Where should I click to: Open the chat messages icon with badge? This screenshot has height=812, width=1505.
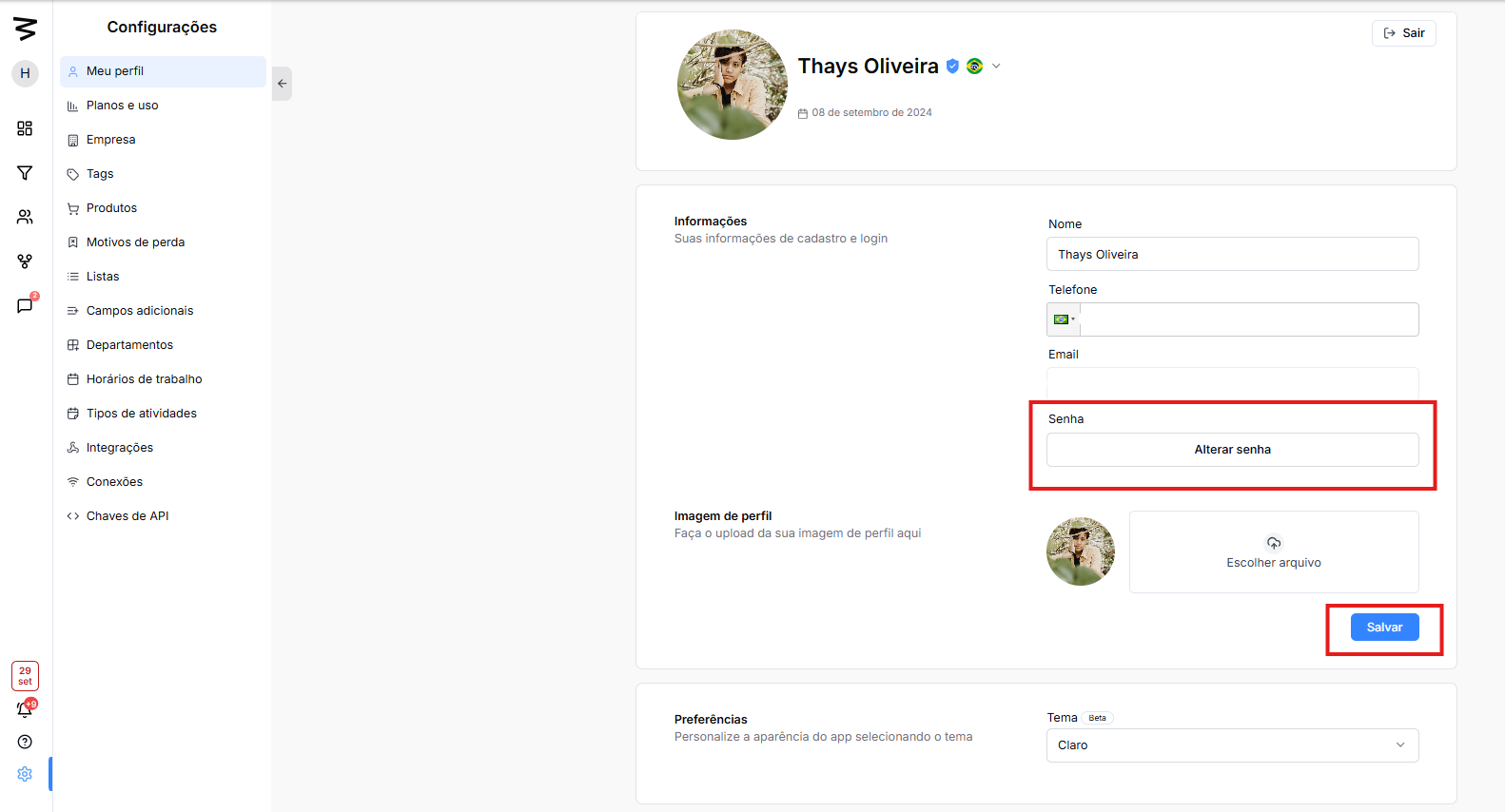25,305
